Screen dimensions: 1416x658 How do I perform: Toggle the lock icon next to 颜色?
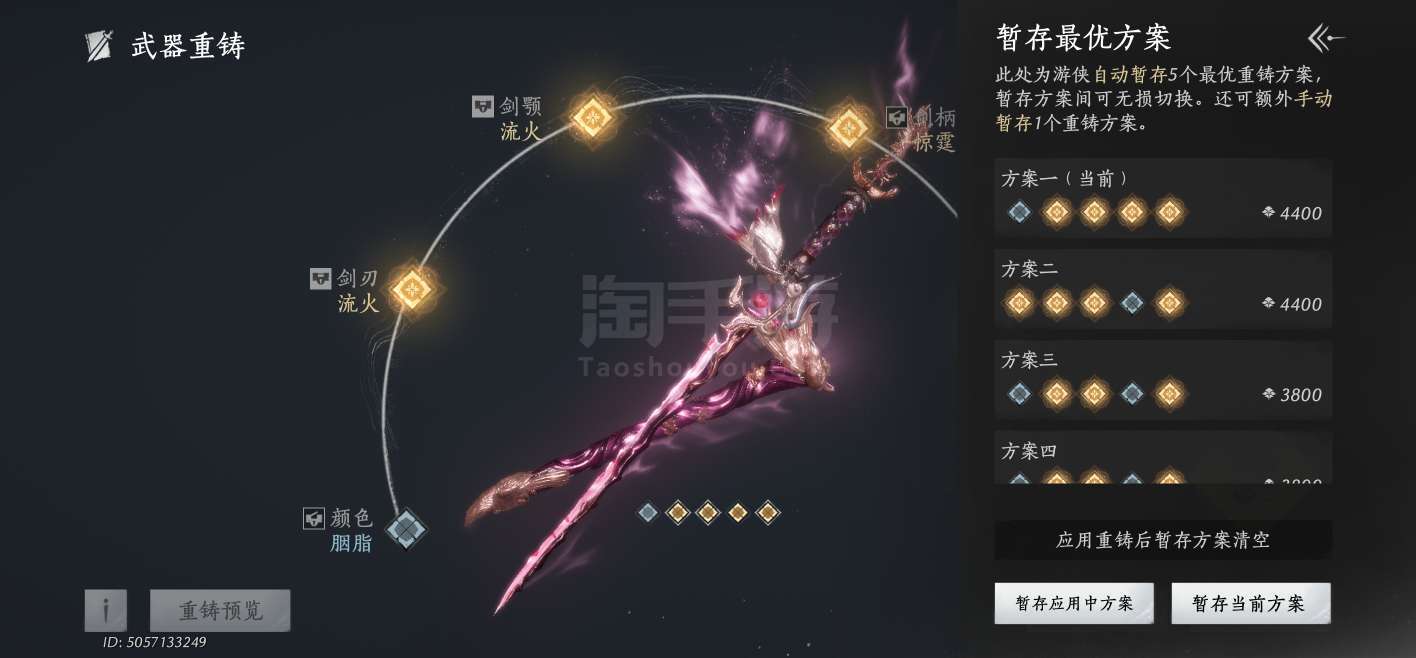(314, 518)
